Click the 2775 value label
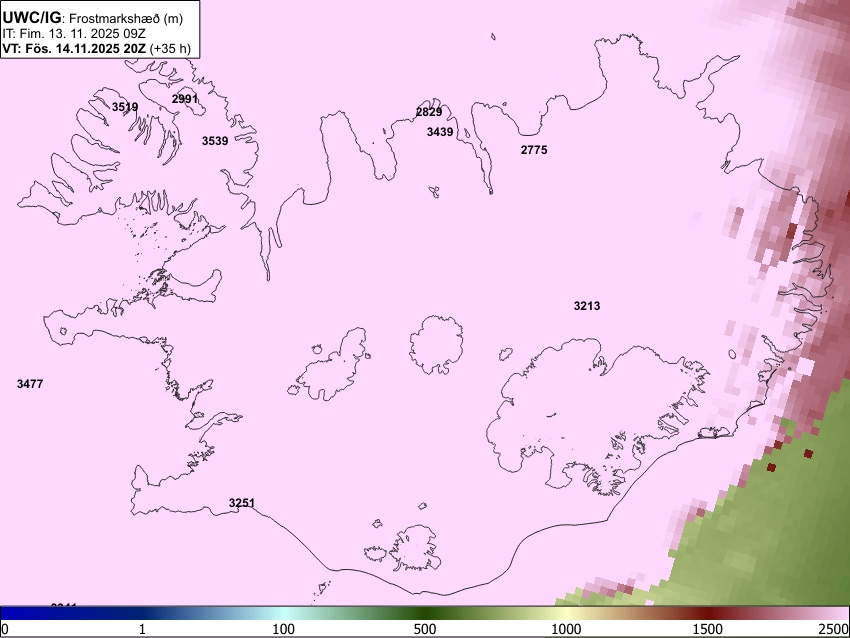 [x=534, y=150]
